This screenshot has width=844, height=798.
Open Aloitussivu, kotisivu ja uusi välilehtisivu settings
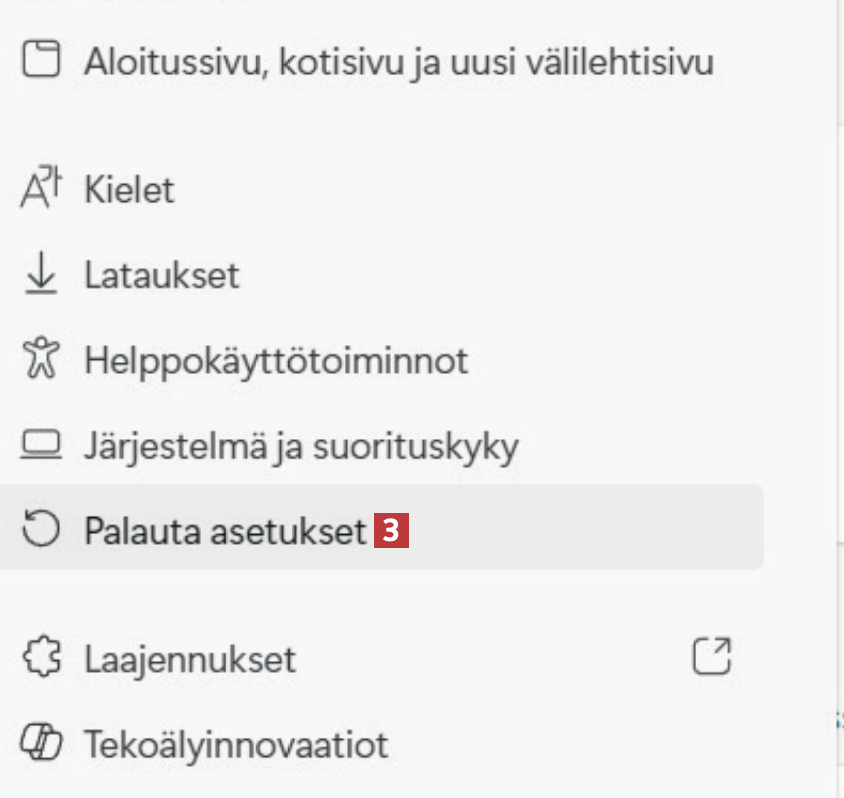(x=399, y=63)
